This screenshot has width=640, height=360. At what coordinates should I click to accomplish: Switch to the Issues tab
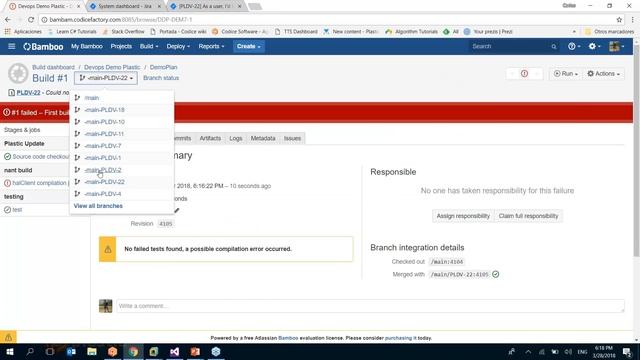[x=292, y=138]
